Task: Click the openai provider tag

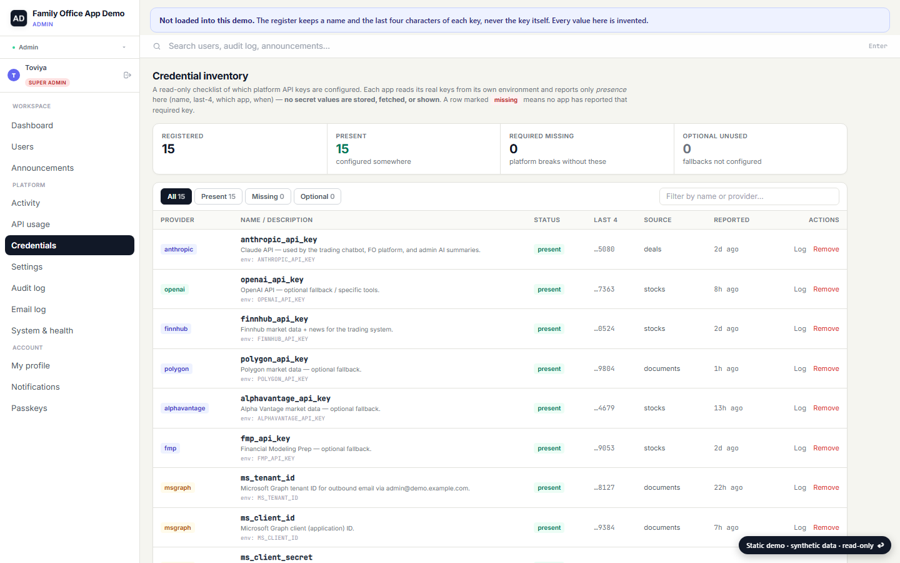Action: [174, 289]
